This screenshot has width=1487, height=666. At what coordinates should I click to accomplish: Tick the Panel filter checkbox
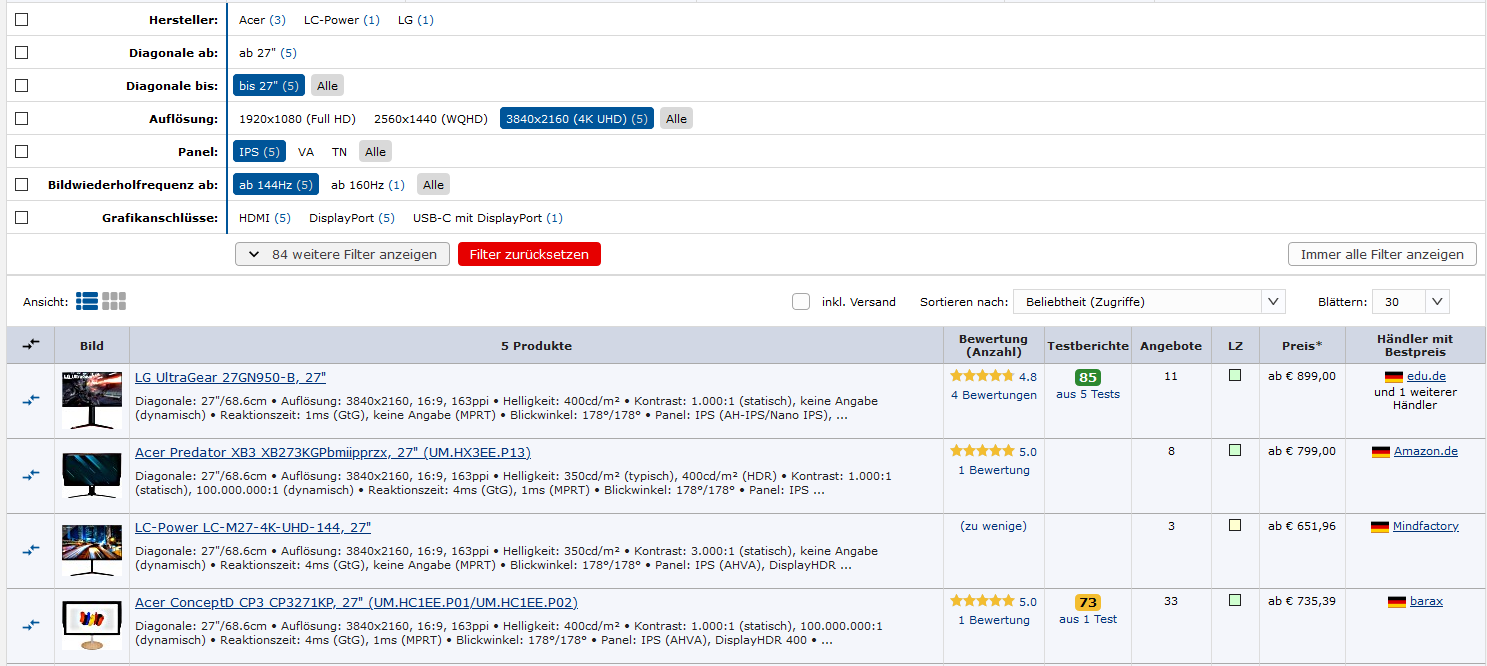[22, 152]
